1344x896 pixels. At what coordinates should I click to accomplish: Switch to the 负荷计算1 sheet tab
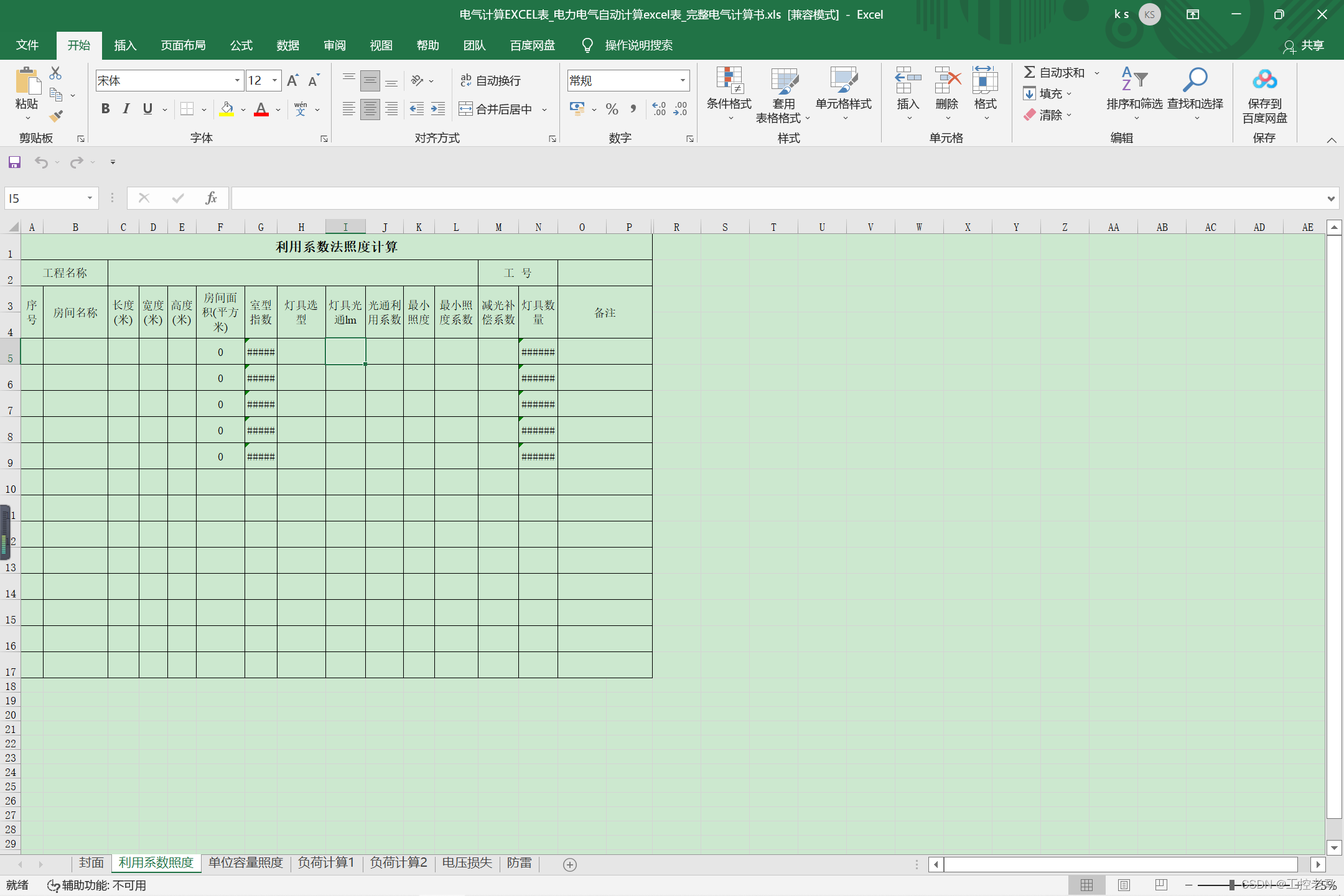[325, 862]
